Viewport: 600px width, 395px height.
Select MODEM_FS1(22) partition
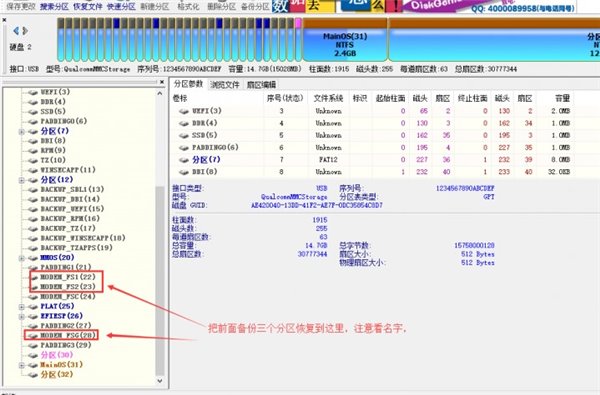(68, 277)
